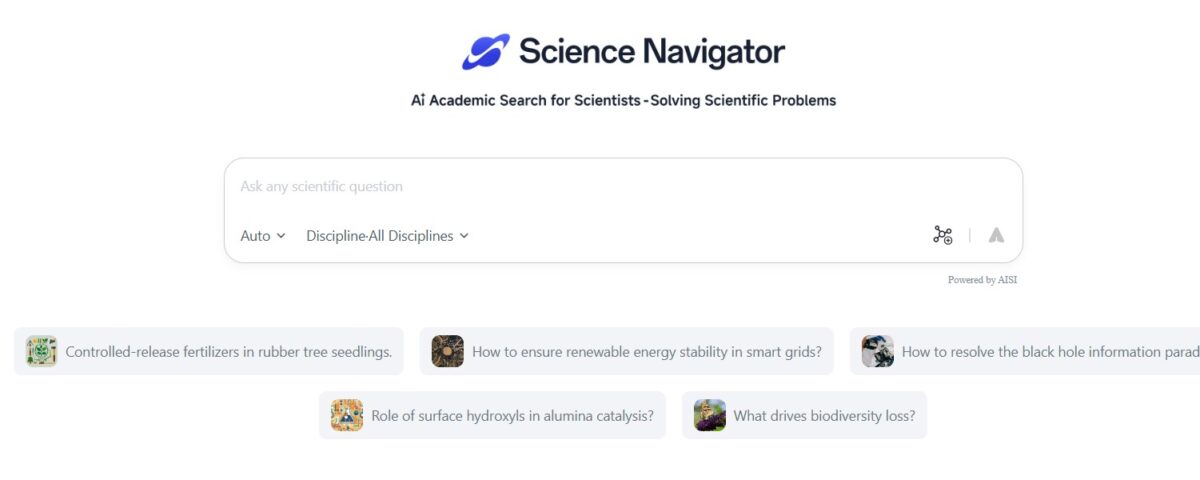This screenshot has height=480, width=1200.
Task: Click the black hole question thumbnail icon
Action: 878,351
